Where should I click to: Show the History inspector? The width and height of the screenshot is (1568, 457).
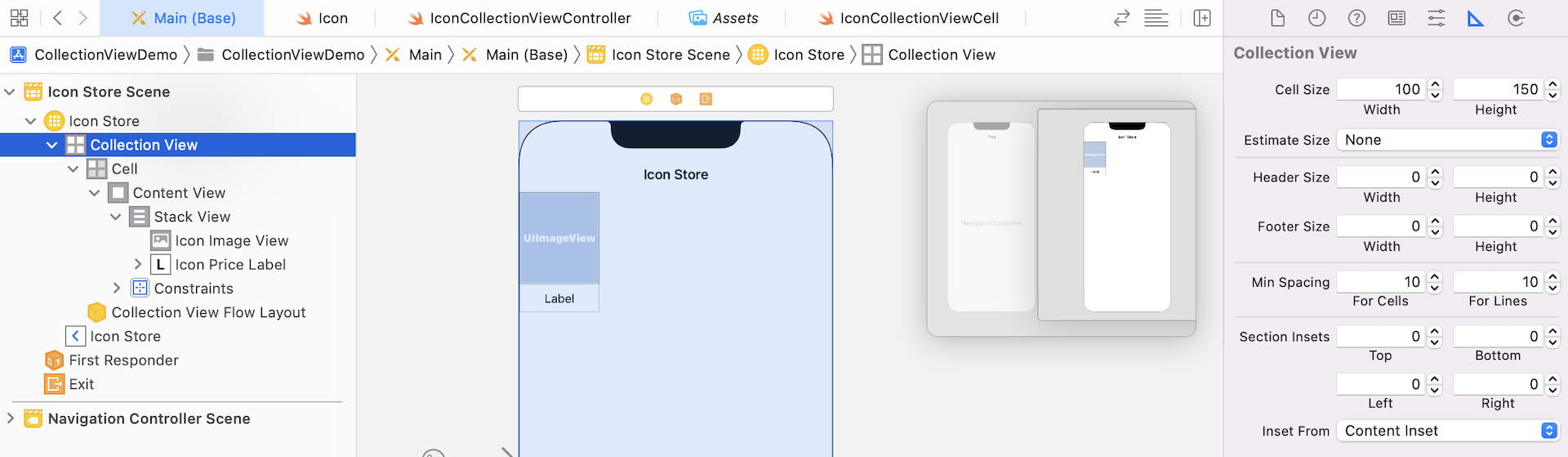click(x=1316, y=18)
